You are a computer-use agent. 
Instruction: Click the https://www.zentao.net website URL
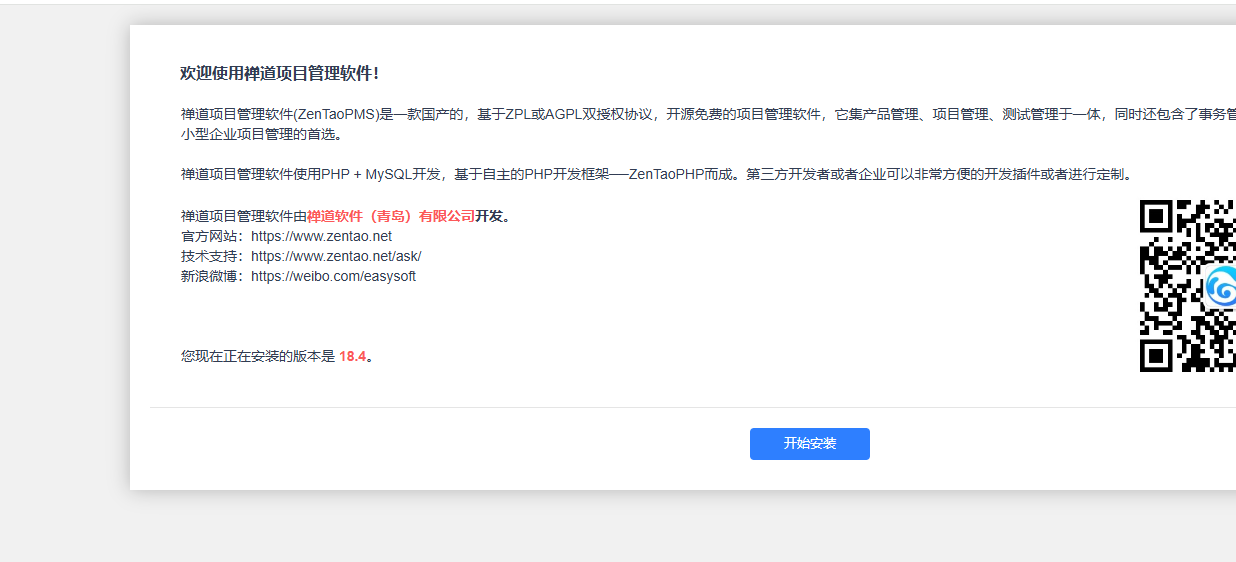321,236
